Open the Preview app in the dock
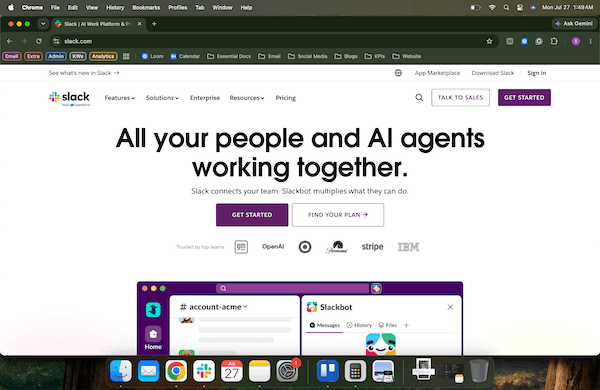Viewport: 600px width, 390px height. [x=383, y=371]
